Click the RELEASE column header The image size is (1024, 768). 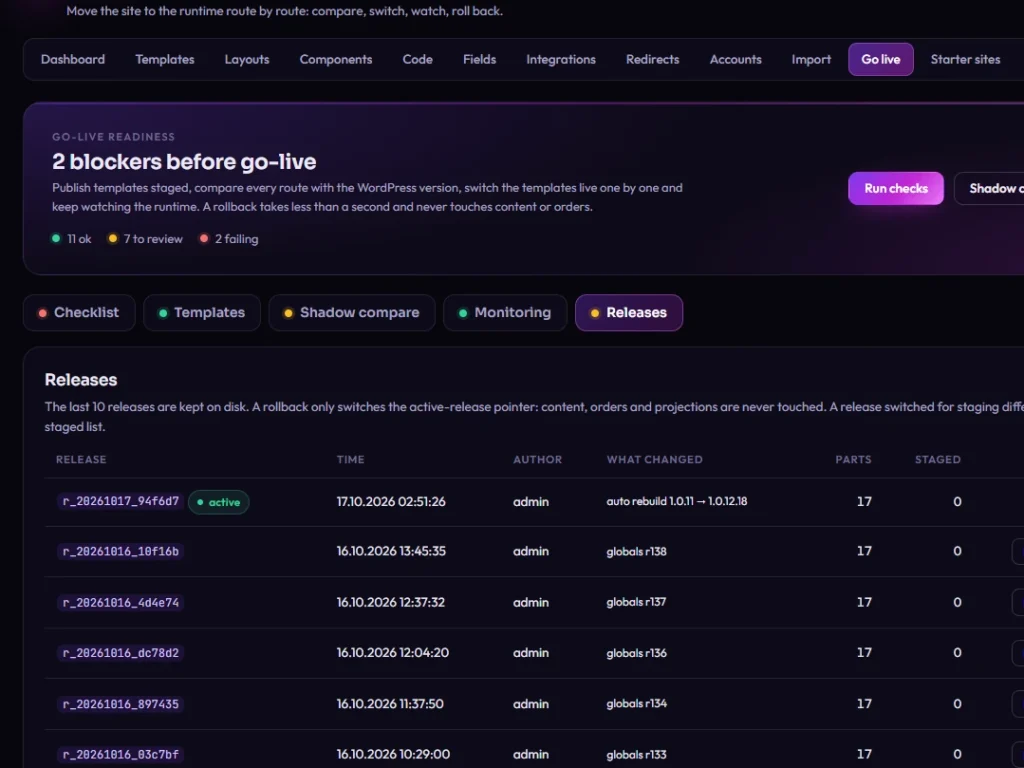[81, 460]
